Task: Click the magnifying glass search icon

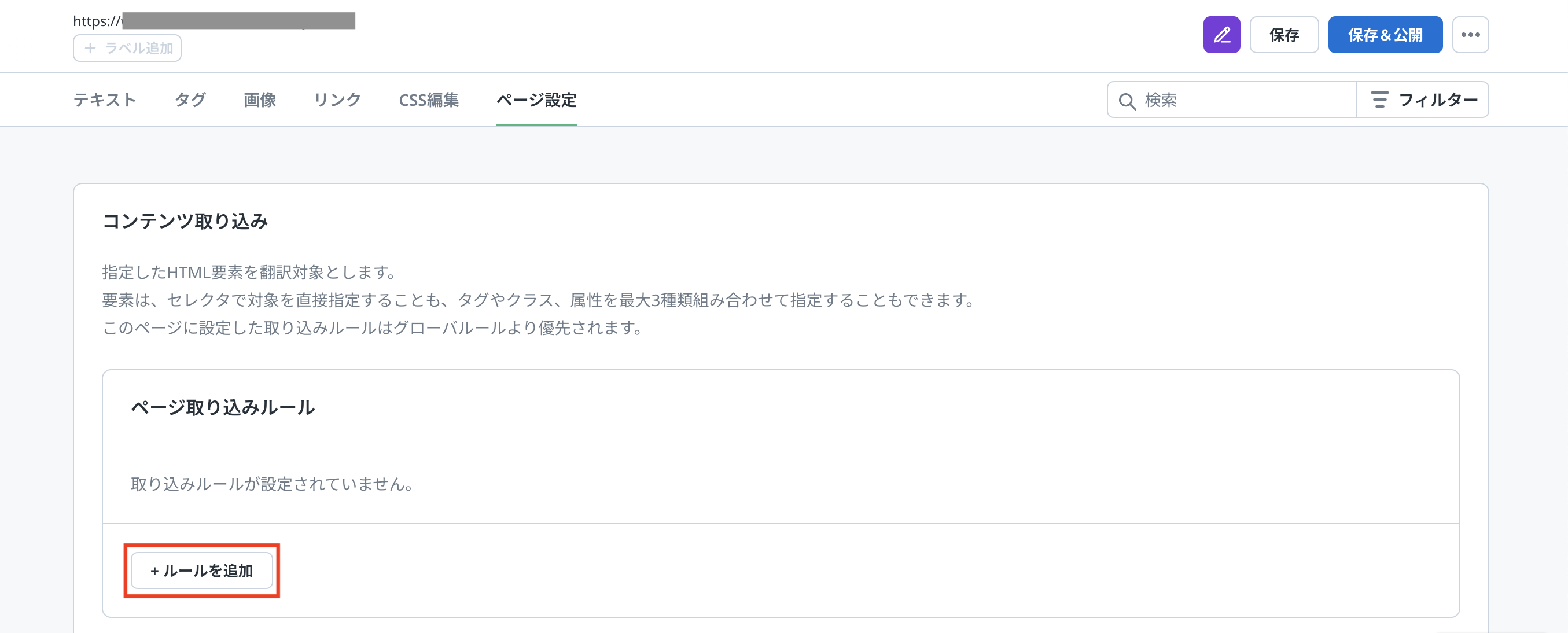Action: click(x=1127, y=101)
